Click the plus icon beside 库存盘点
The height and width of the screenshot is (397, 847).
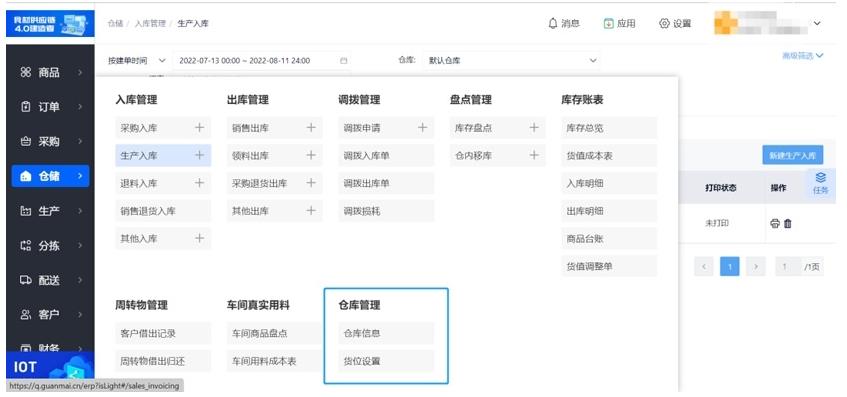tap(534, 128)
